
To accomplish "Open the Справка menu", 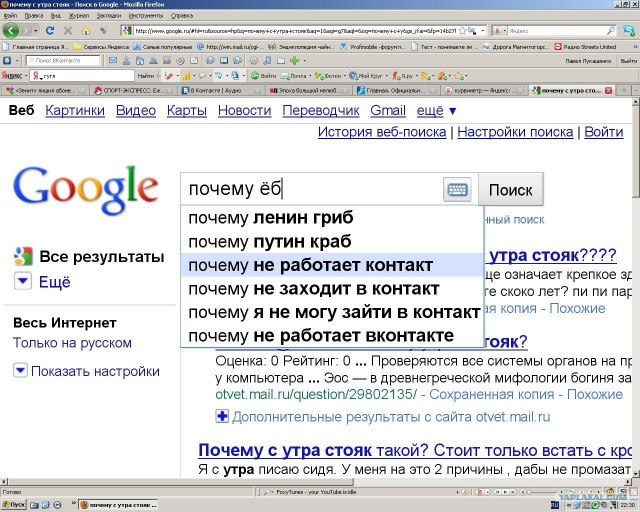I will click(182, 16).
